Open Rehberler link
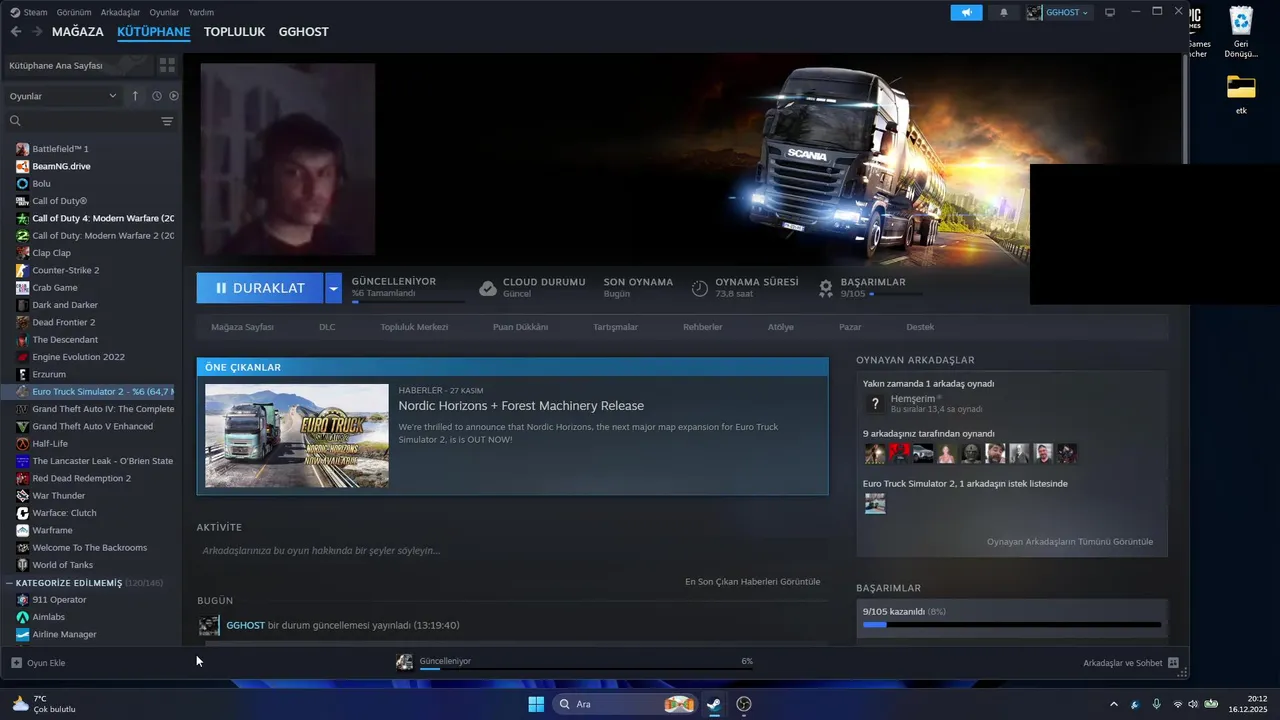This screenshot has height=720, width=1280. 702,327
